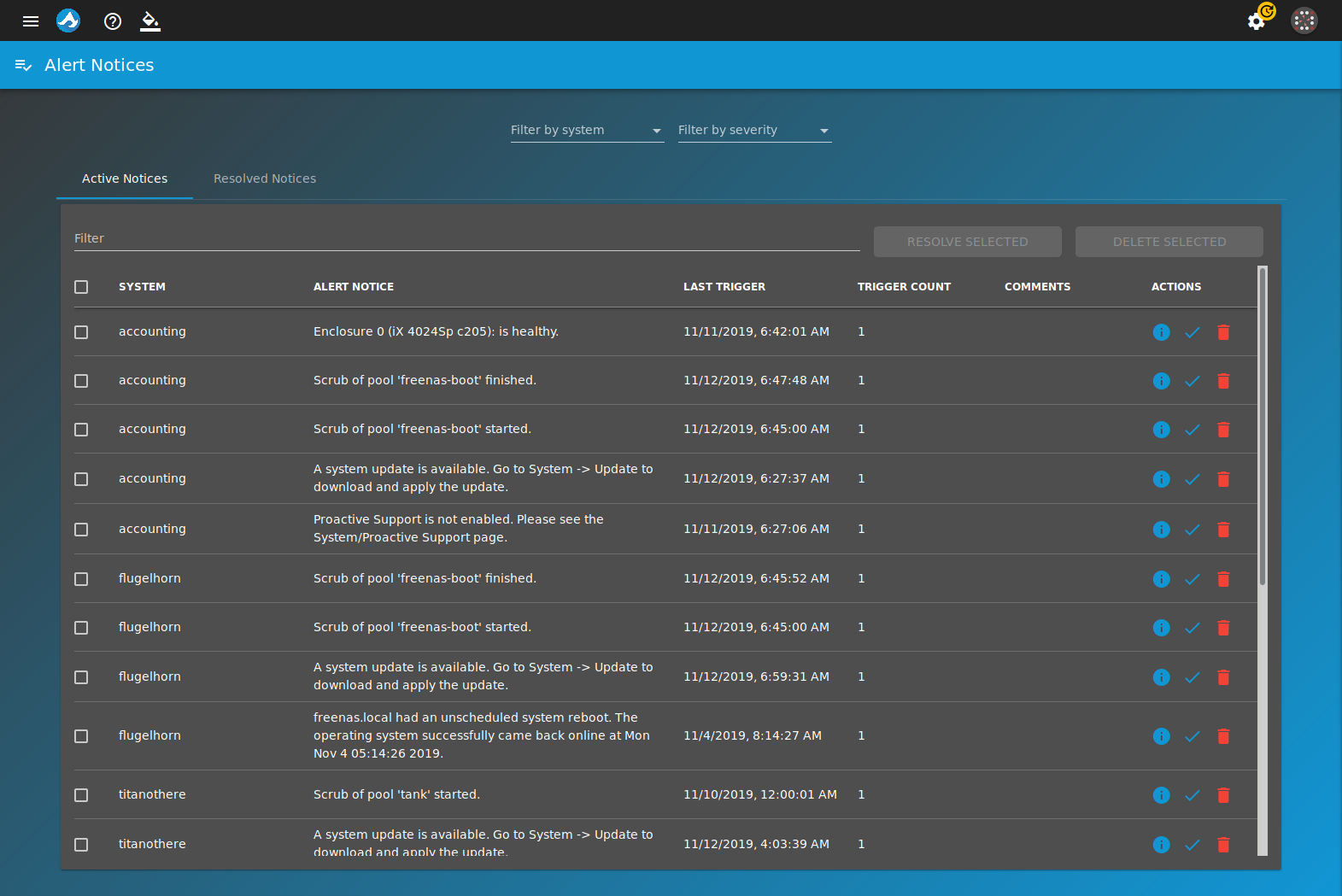Delete accounting system update alert
This screenshot has width=1342, height=896.
(x=1223, y=479)
